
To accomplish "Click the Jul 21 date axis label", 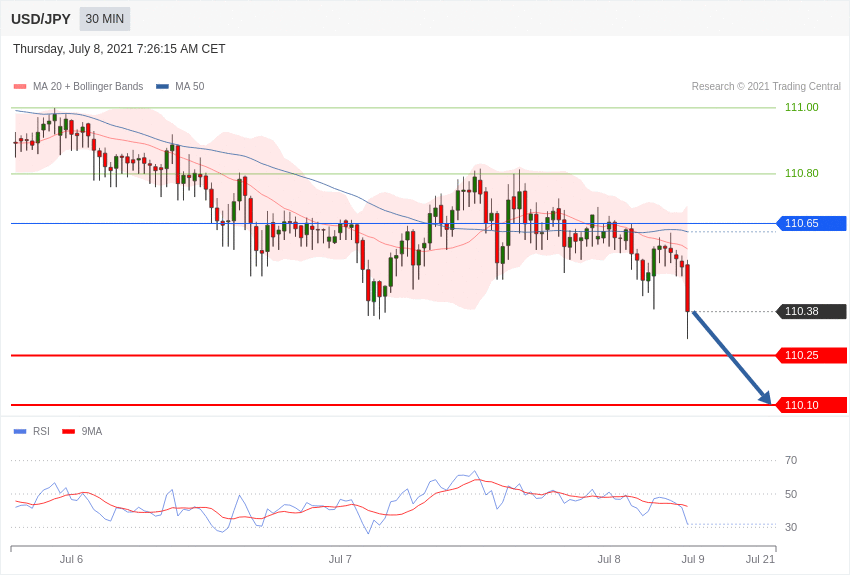I will (x=760, y=559).
